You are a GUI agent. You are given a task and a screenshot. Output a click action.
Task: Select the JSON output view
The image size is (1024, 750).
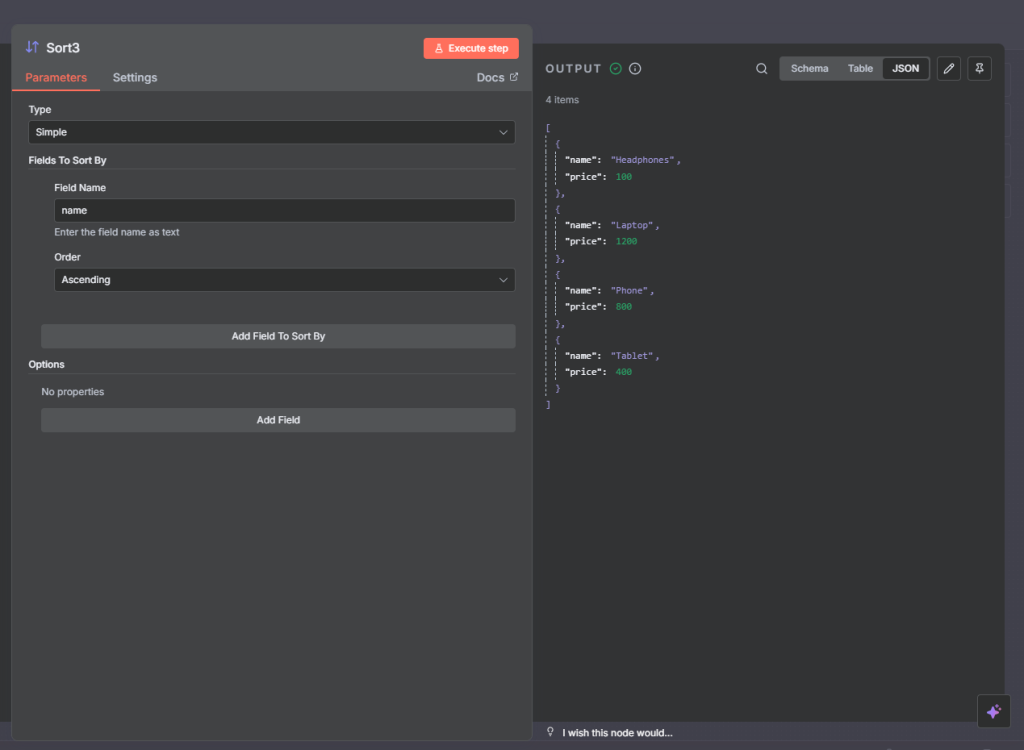point(905,69)
